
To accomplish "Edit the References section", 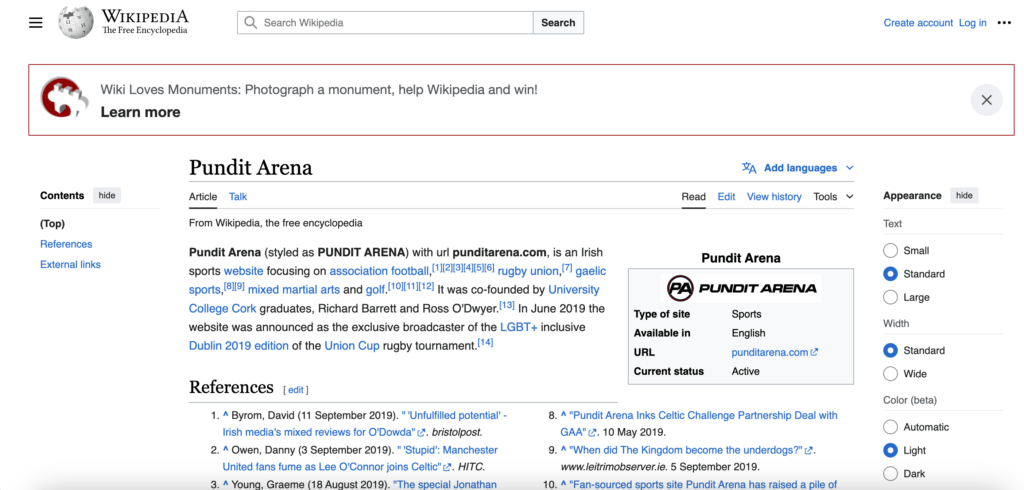I will click(x=296, y=390).
